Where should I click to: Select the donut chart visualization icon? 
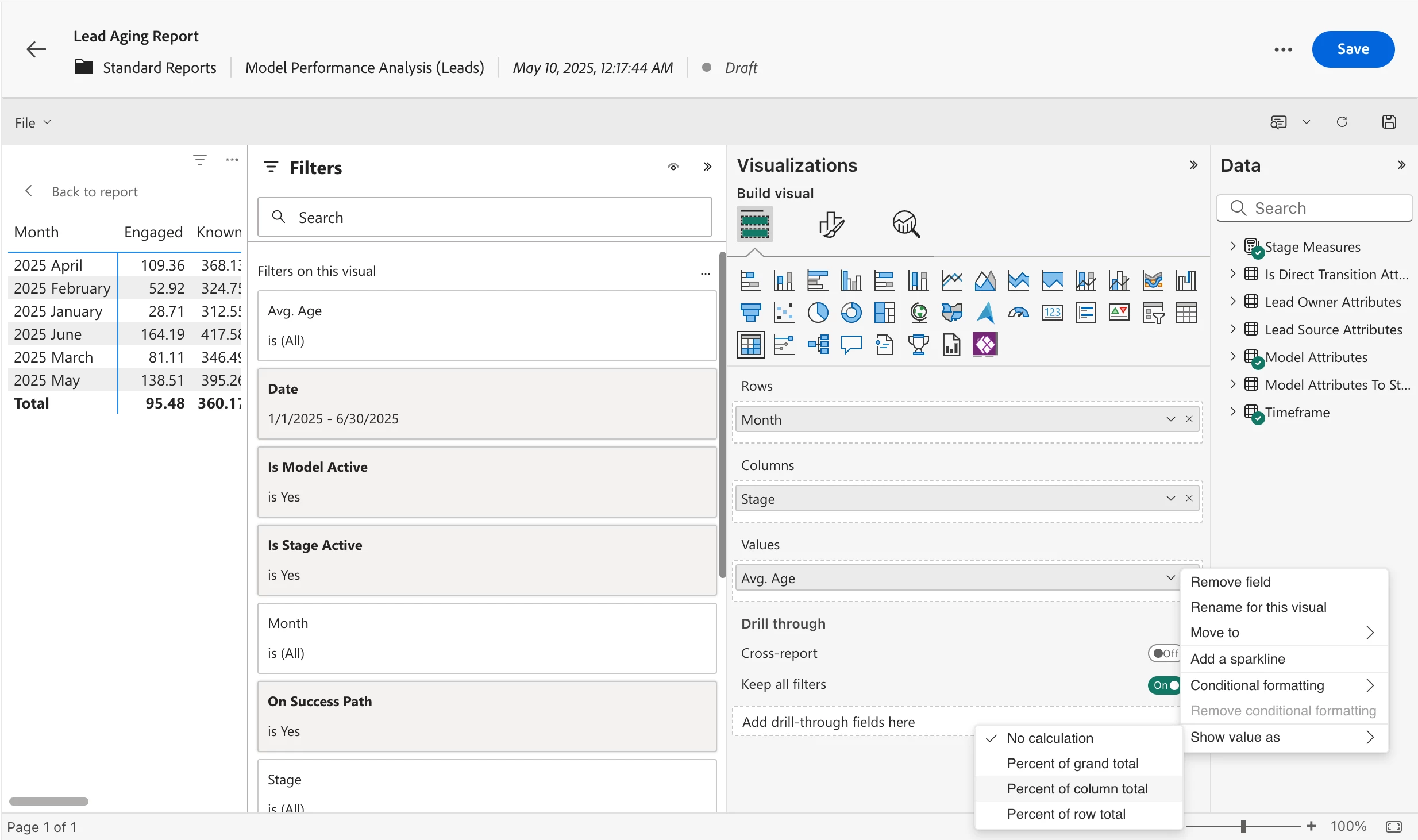[x=851, y=313]
